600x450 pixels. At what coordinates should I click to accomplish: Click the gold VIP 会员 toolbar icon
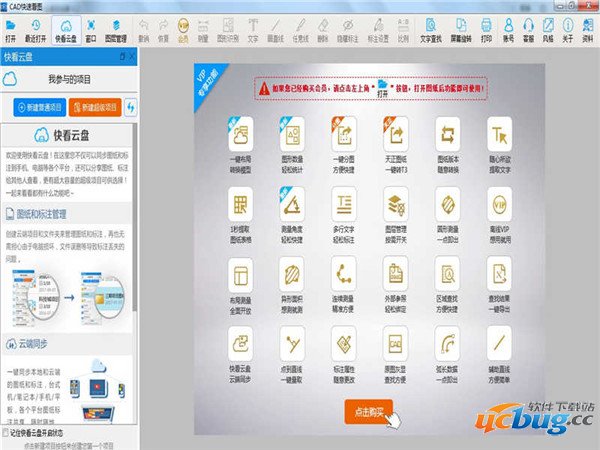183,31
